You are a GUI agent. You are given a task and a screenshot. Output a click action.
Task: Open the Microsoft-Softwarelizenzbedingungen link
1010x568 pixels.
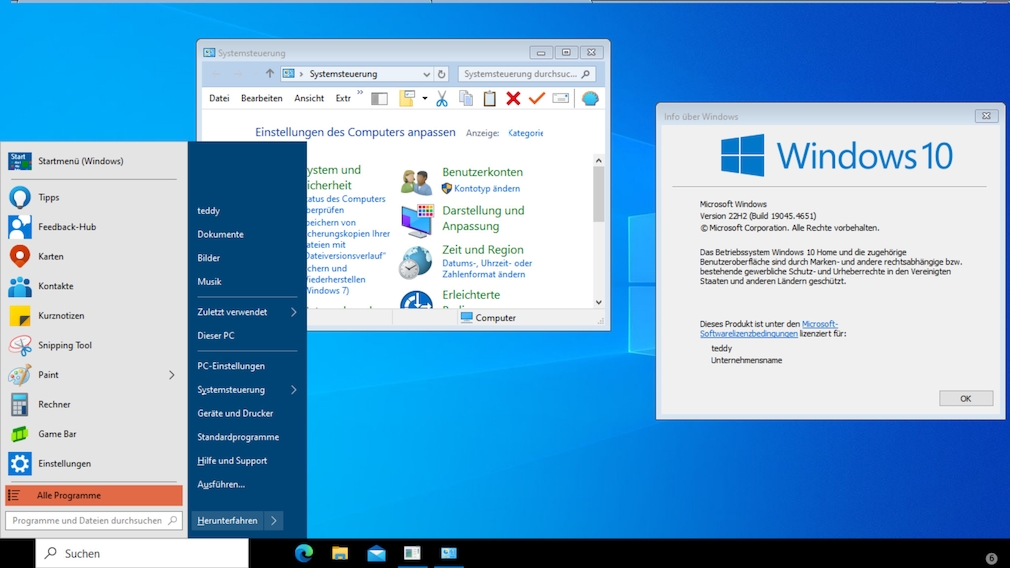(768, 329)
